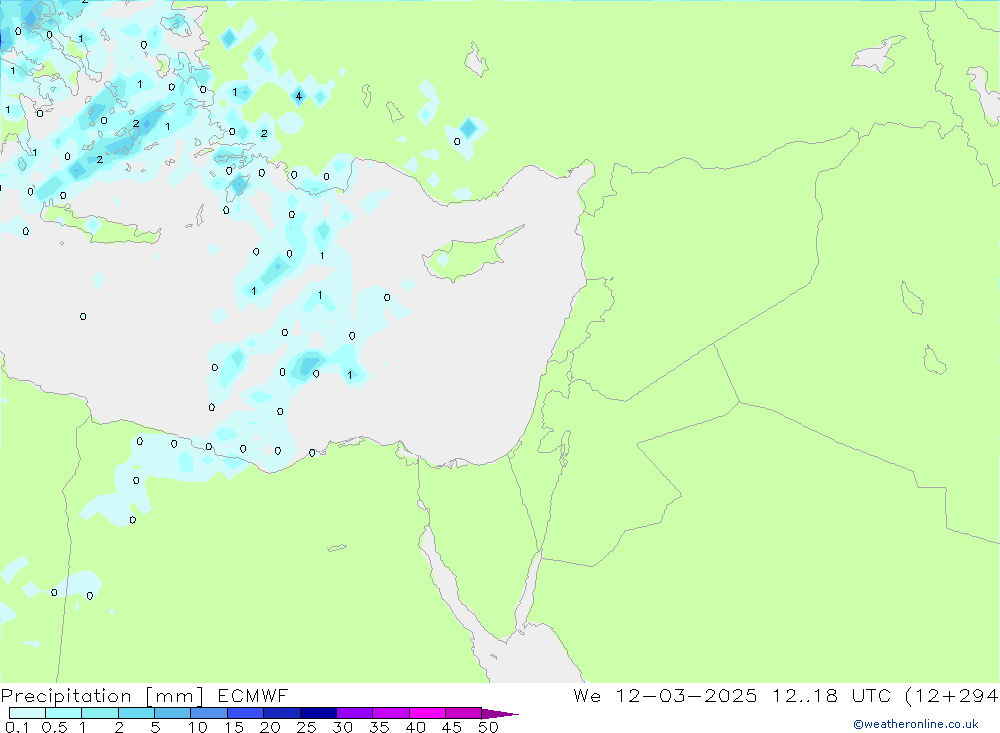Click the 0.1–0.5 mm palest cyan legend swatch

(x=27, y=713)
